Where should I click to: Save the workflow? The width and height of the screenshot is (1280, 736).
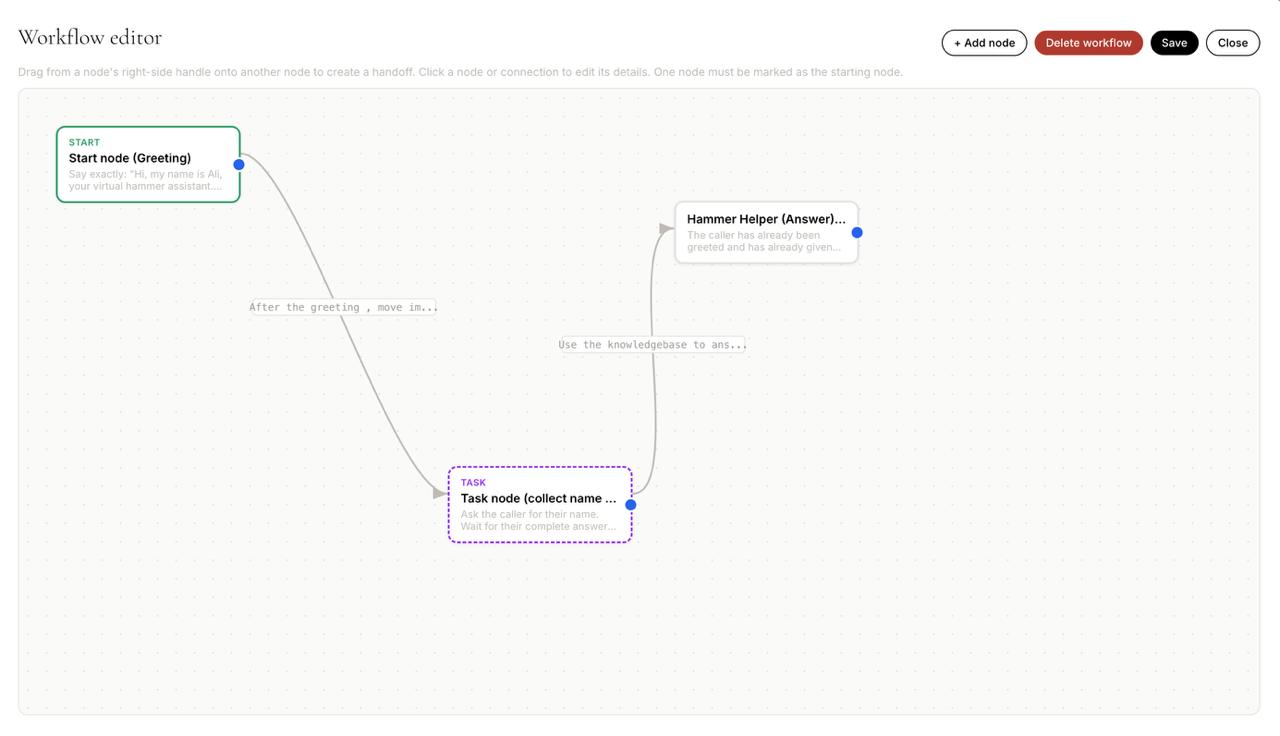[x=1174, y=43]
